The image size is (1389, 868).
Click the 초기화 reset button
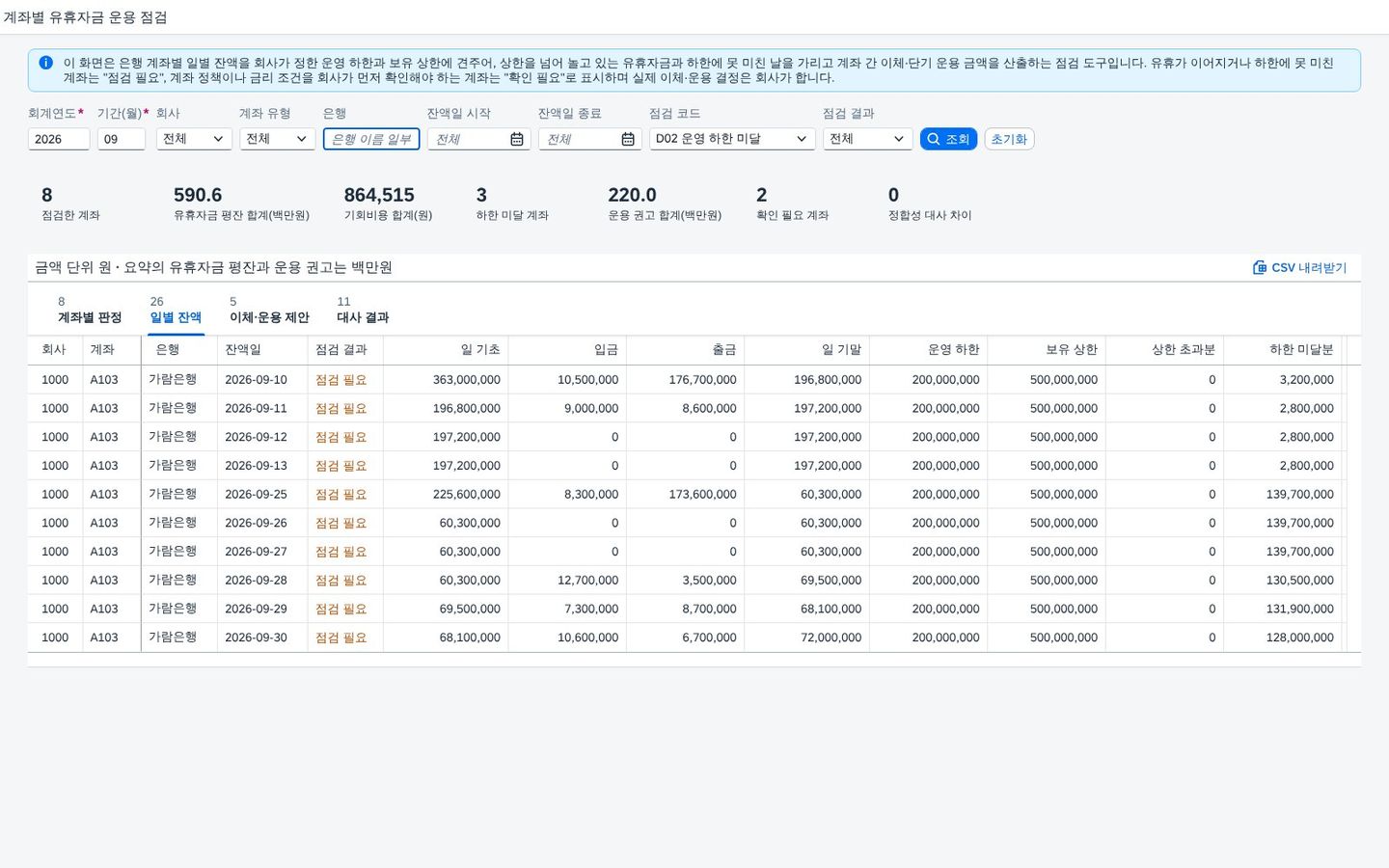tap(1009, 139)
